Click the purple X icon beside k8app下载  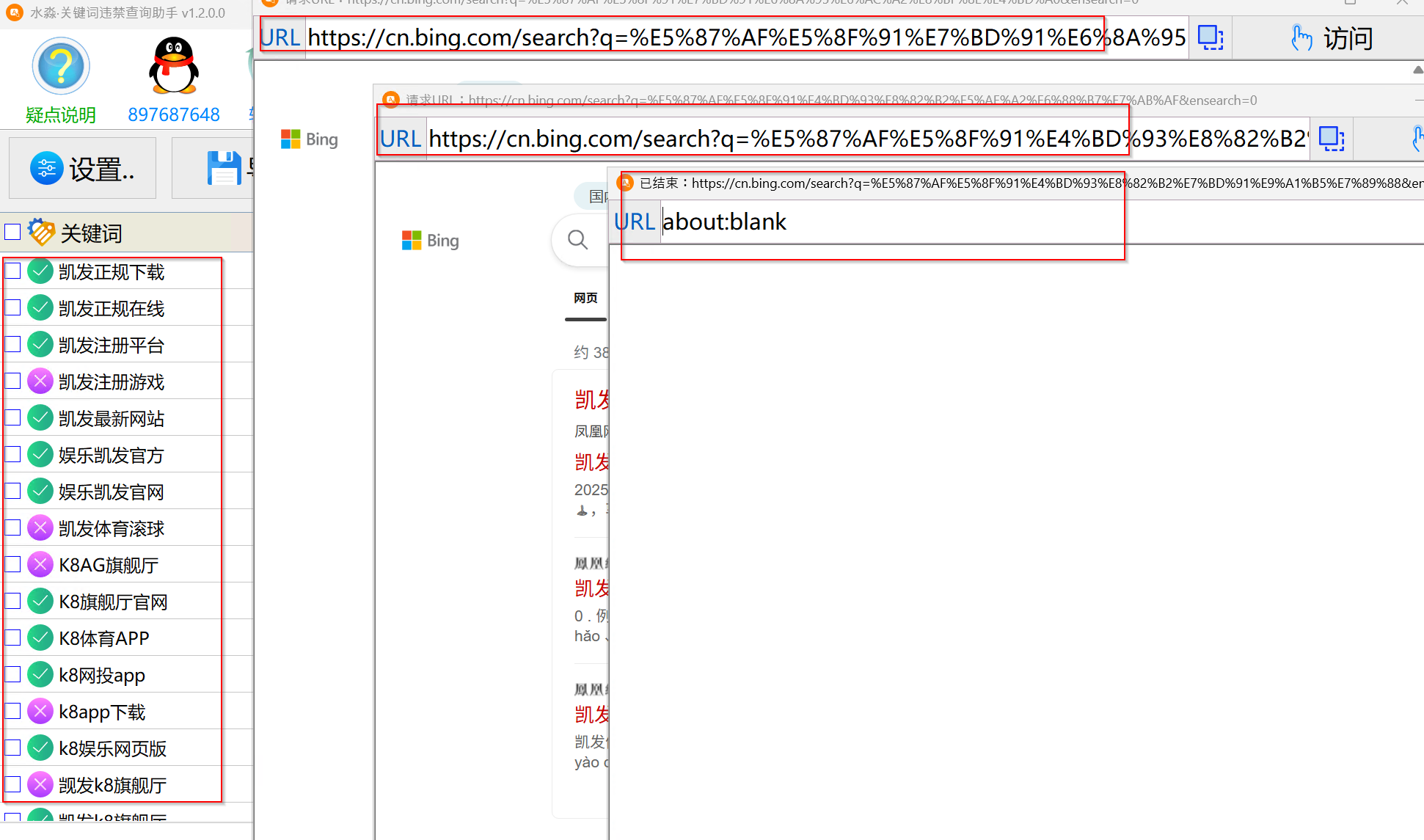point(40,712)
